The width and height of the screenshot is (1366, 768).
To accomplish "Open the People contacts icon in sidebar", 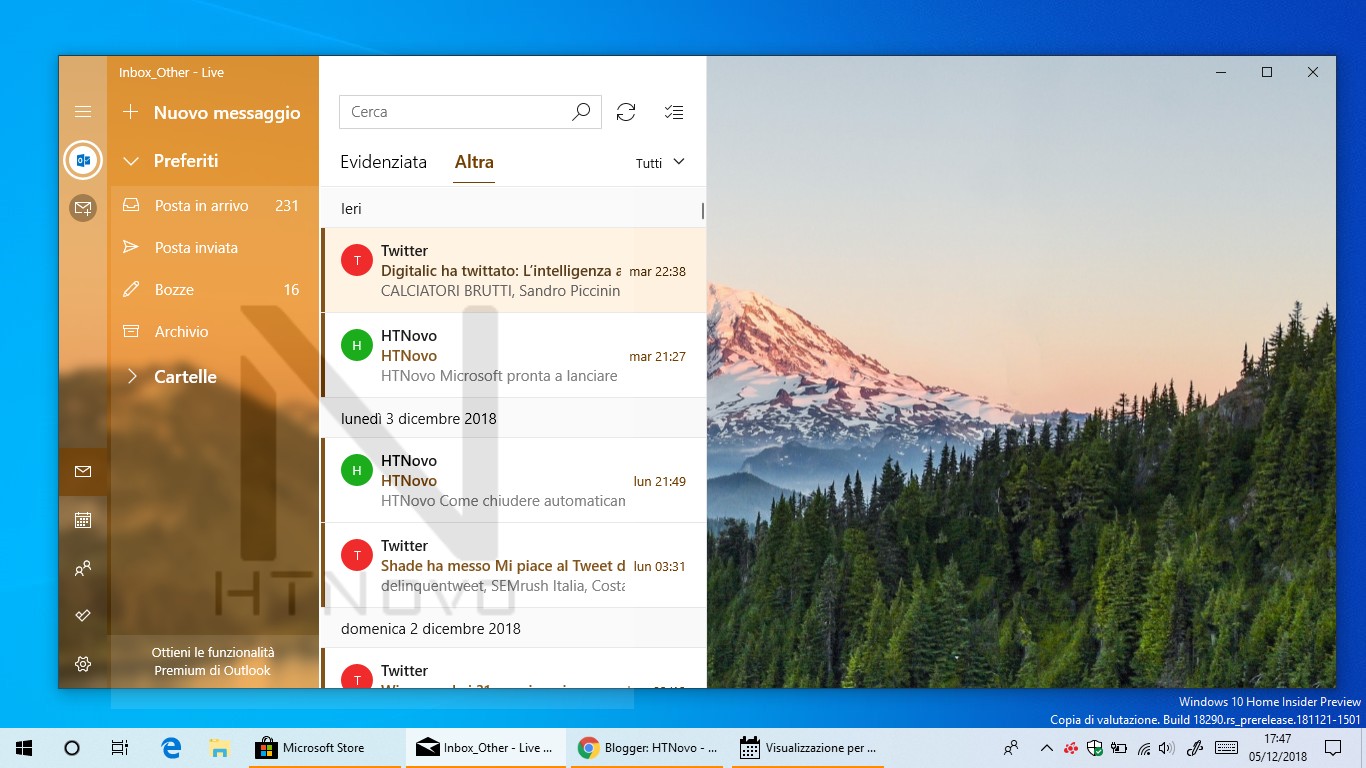I will [x=83, y=568].
